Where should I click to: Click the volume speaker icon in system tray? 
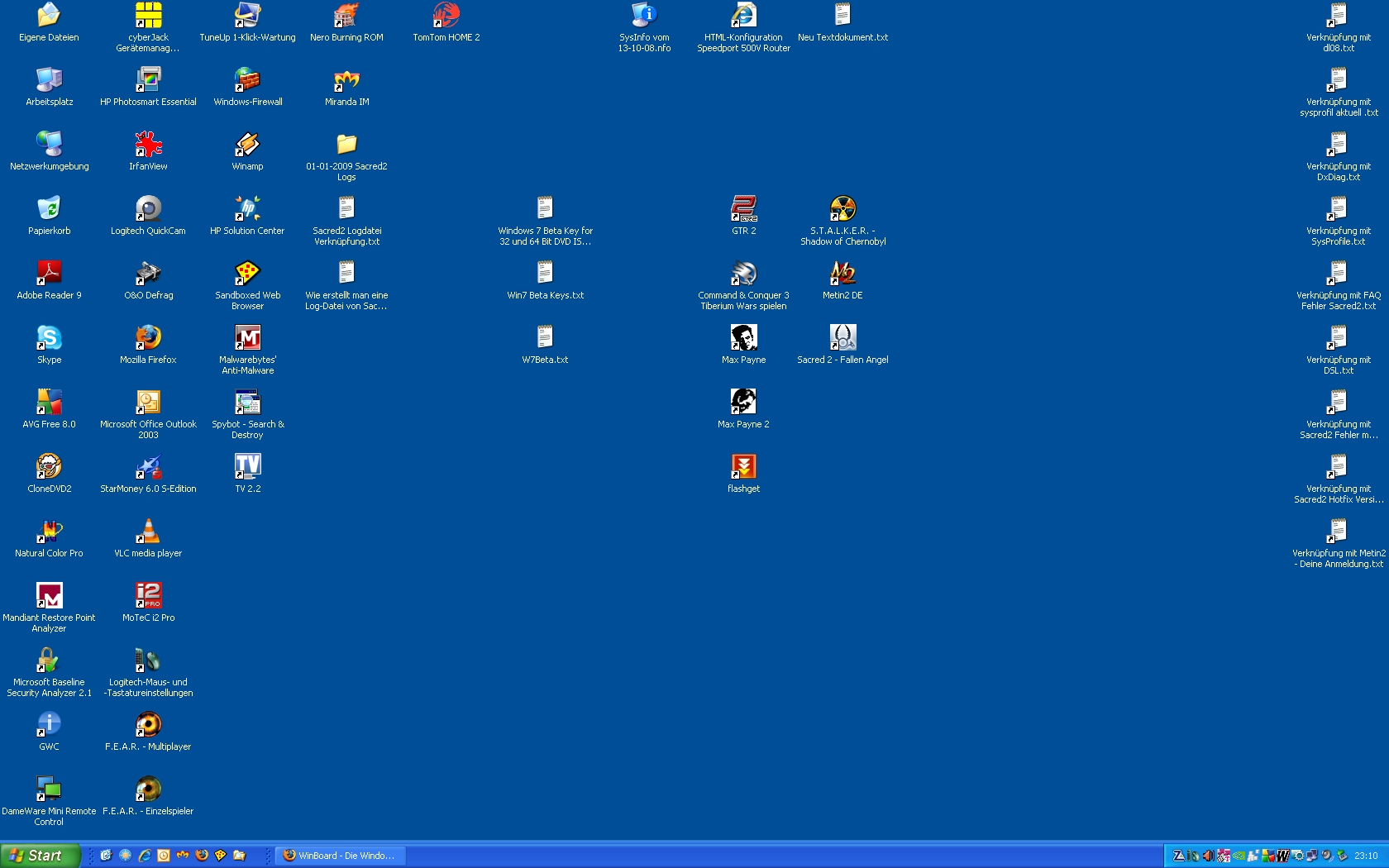tap(1208, 856)
